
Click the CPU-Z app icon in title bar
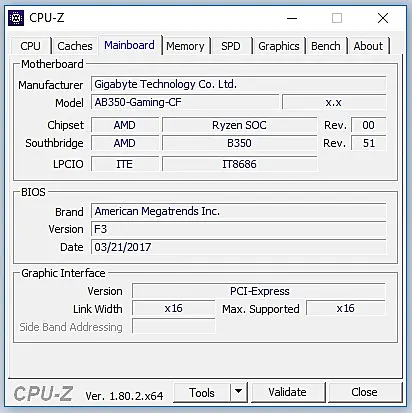(x=16, y=18)
